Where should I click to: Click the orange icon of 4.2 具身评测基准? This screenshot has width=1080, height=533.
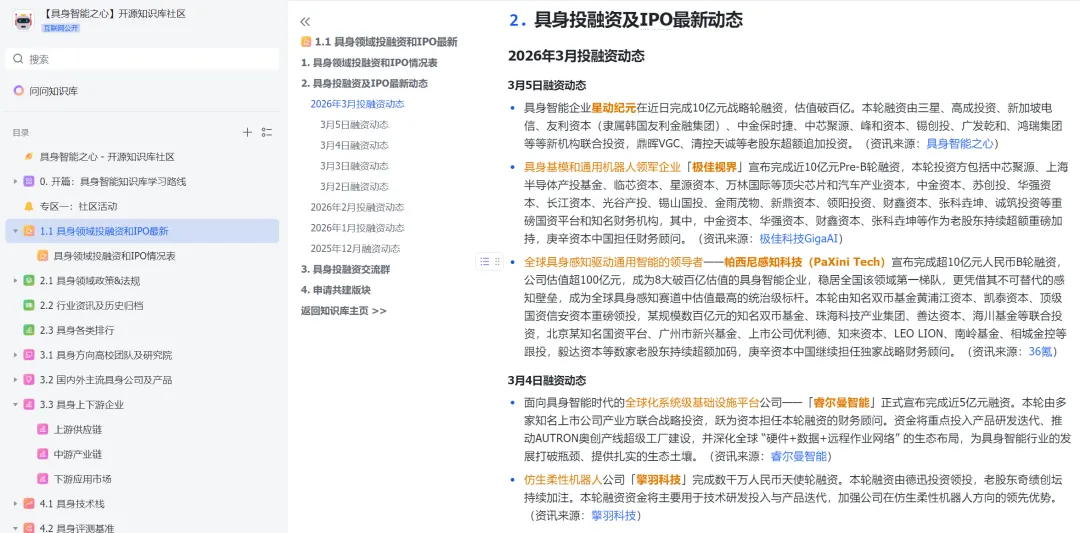pos(29,528)
